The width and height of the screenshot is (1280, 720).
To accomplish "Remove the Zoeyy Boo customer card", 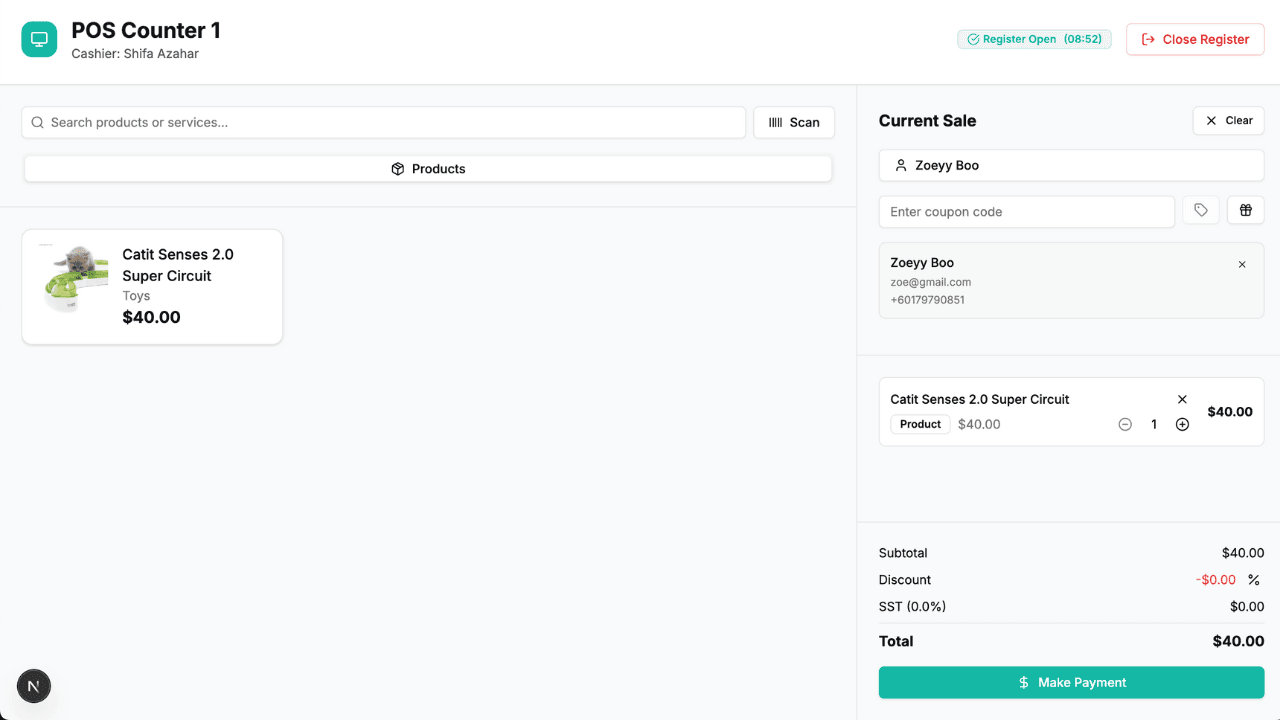I will (x=1242, y=264).
